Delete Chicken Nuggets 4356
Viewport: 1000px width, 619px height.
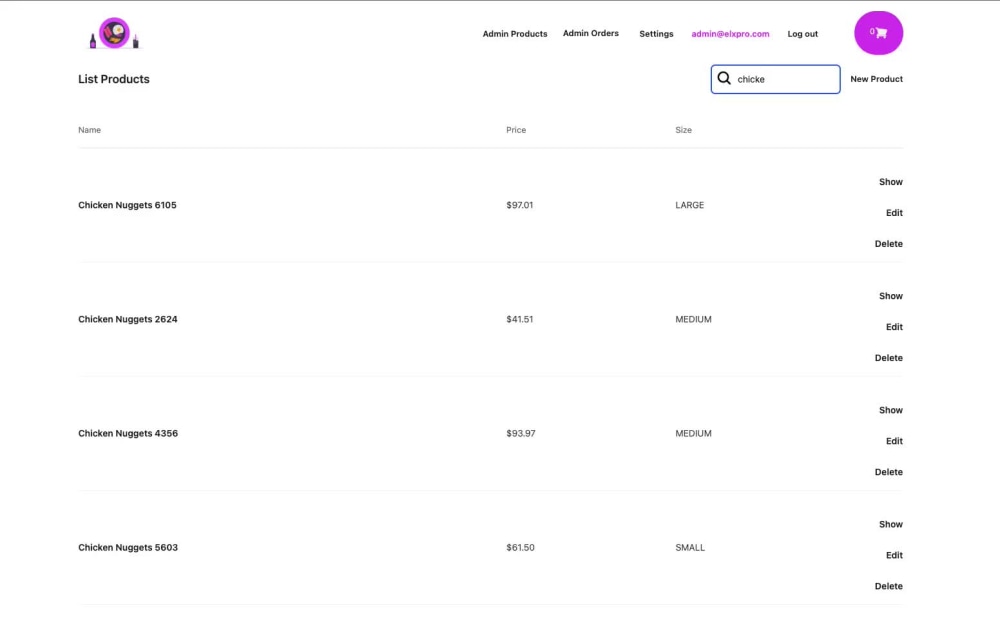(888, 472)
